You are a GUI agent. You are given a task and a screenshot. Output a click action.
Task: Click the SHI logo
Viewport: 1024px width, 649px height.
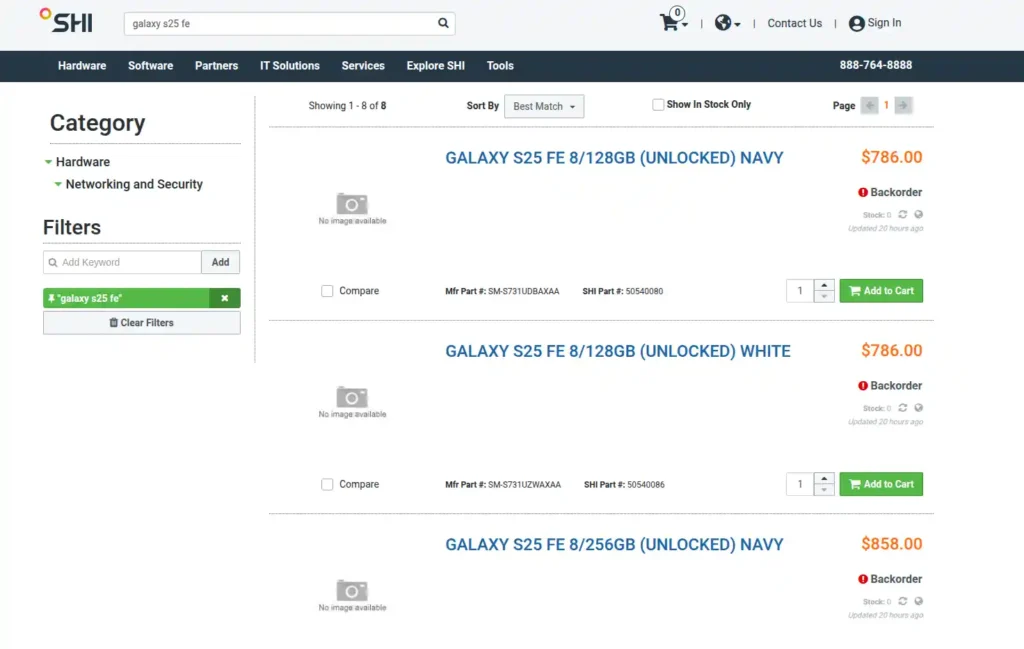[66, 21]
